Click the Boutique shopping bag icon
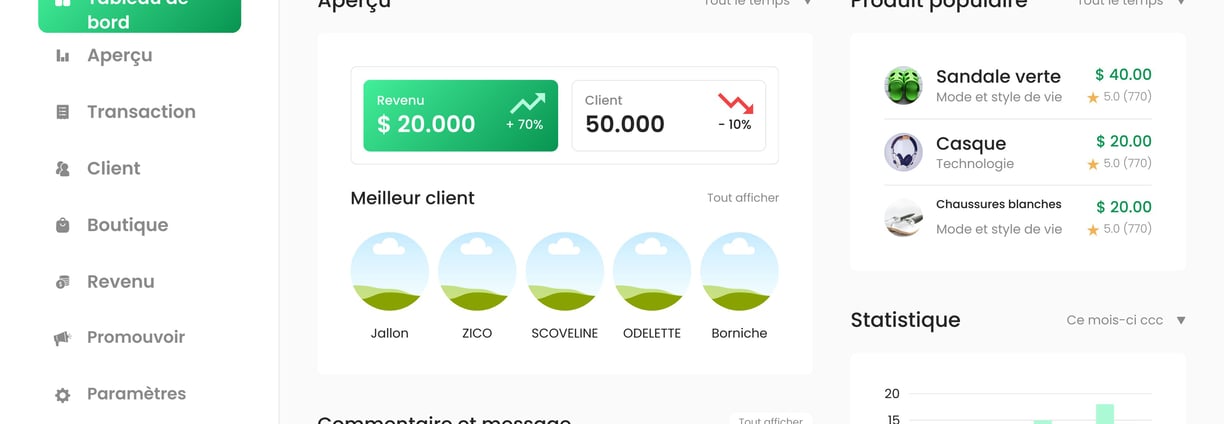 63,225
